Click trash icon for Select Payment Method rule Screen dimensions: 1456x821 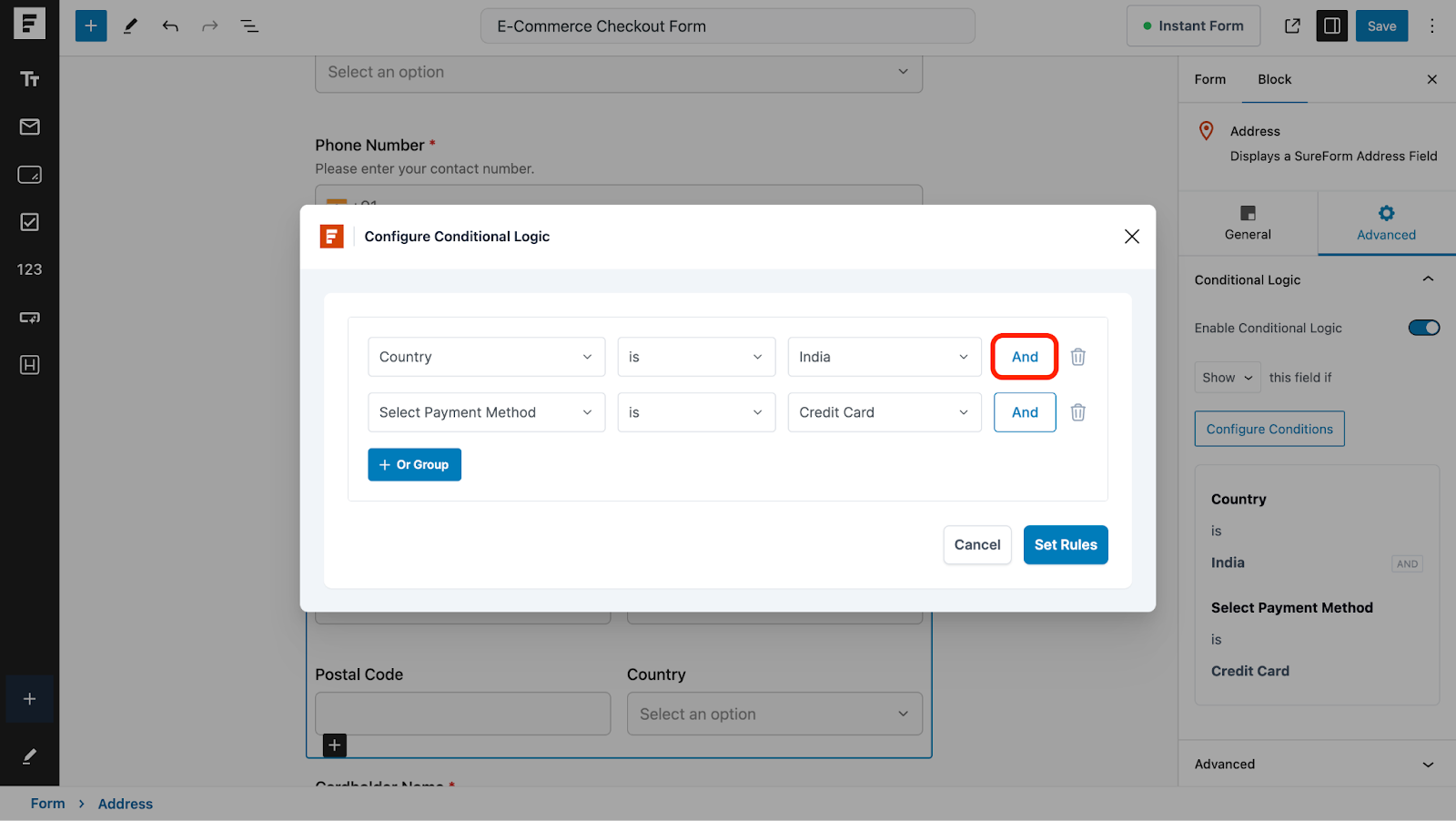tap(1077, 412)
